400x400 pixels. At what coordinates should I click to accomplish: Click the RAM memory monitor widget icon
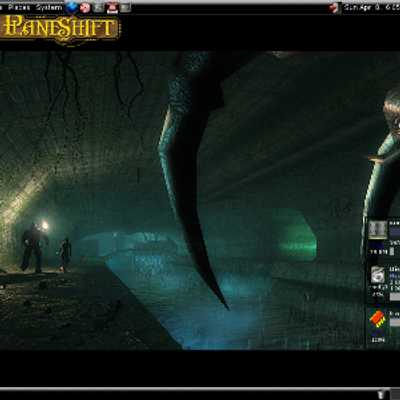coord(378,230)
